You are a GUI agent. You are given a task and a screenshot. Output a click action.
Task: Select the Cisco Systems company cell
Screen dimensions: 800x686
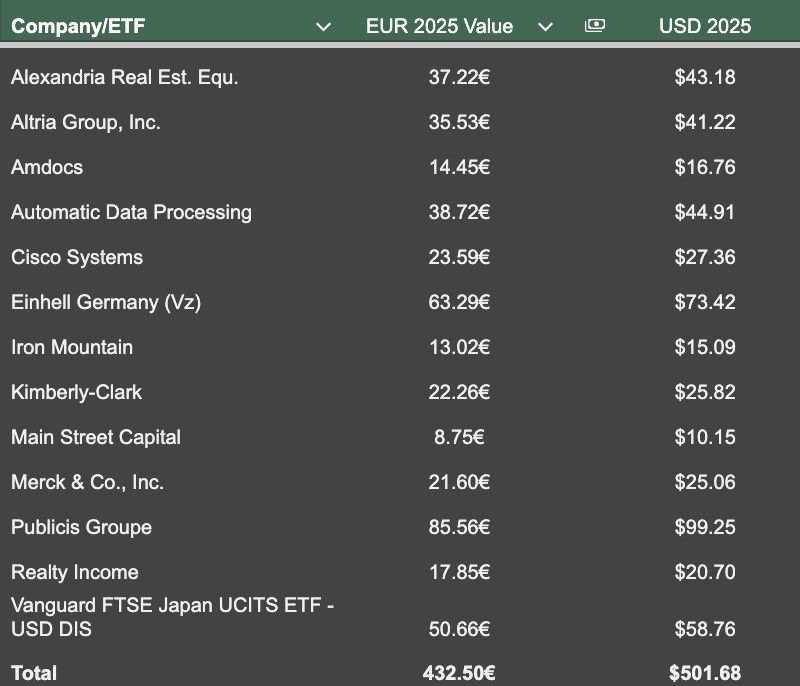77,257
